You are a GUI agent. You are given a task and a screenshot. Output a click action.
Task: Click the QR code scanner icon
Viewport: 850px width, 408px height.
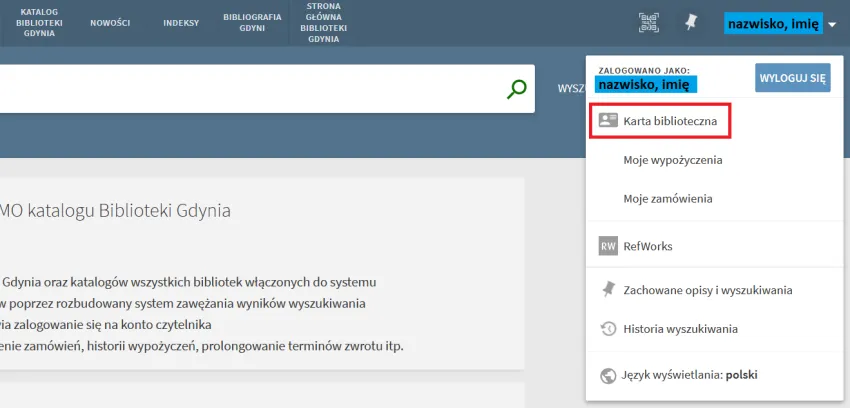pyautogui.click(x=650, y=22)
